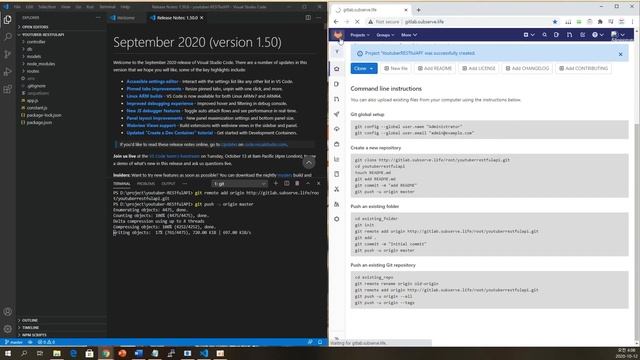
Task: Open the Explorer view in VS Code activity bar
Action: point(7,19)
